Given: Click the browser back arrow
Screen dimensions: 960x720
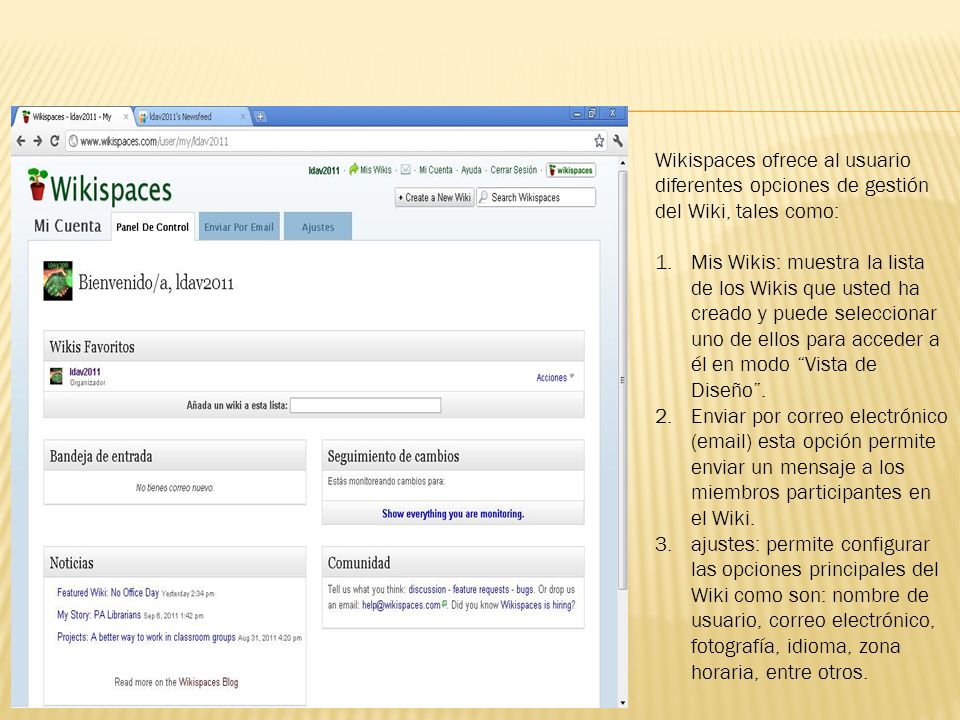Looking at the screenshot, I should [x=21, y=141].
